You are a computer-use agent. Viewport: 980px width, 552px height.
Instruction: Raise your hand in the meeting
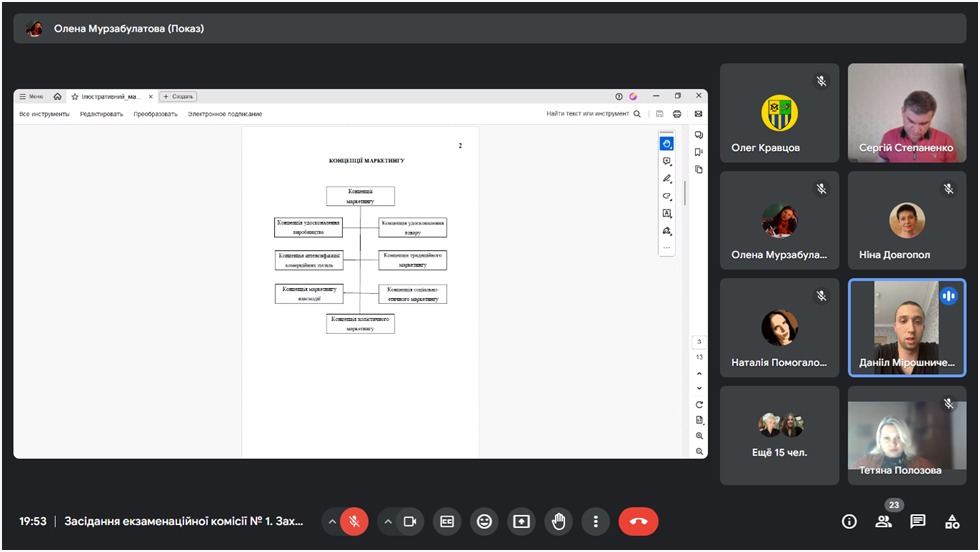point(558,521)
